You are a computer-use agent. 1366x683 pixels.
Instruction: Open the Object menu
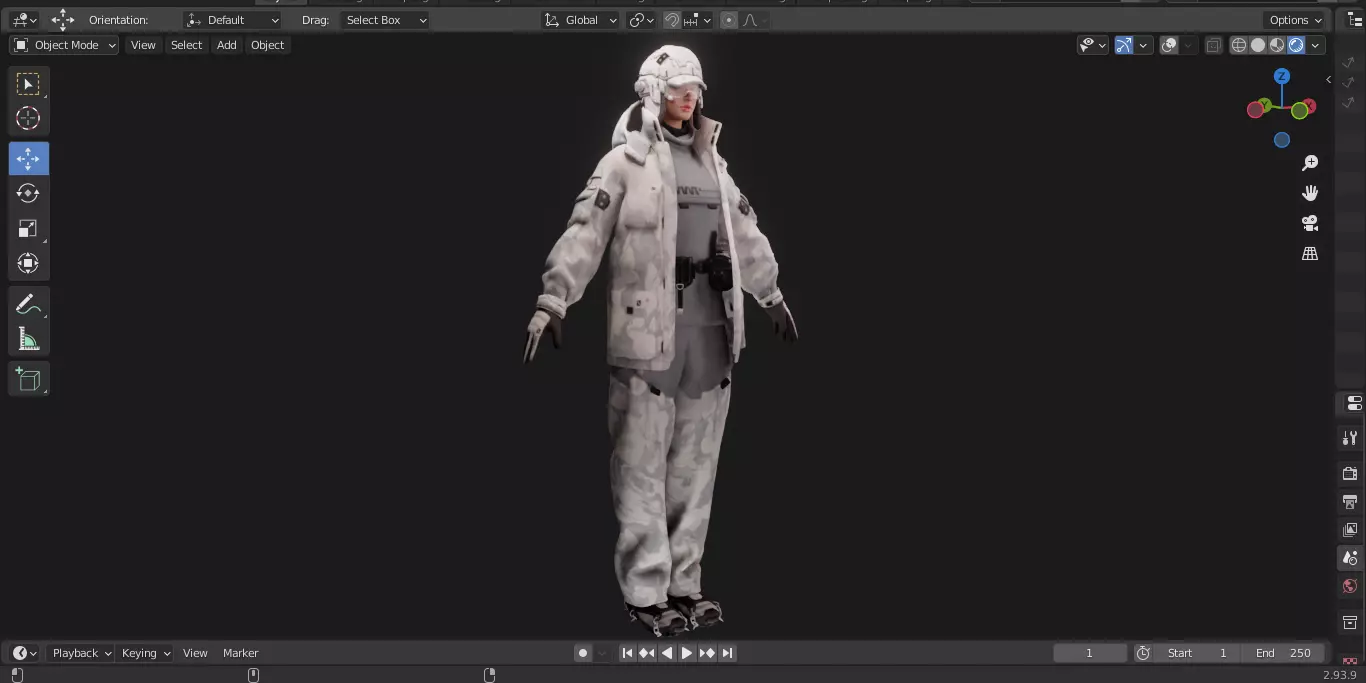point(267,45)
